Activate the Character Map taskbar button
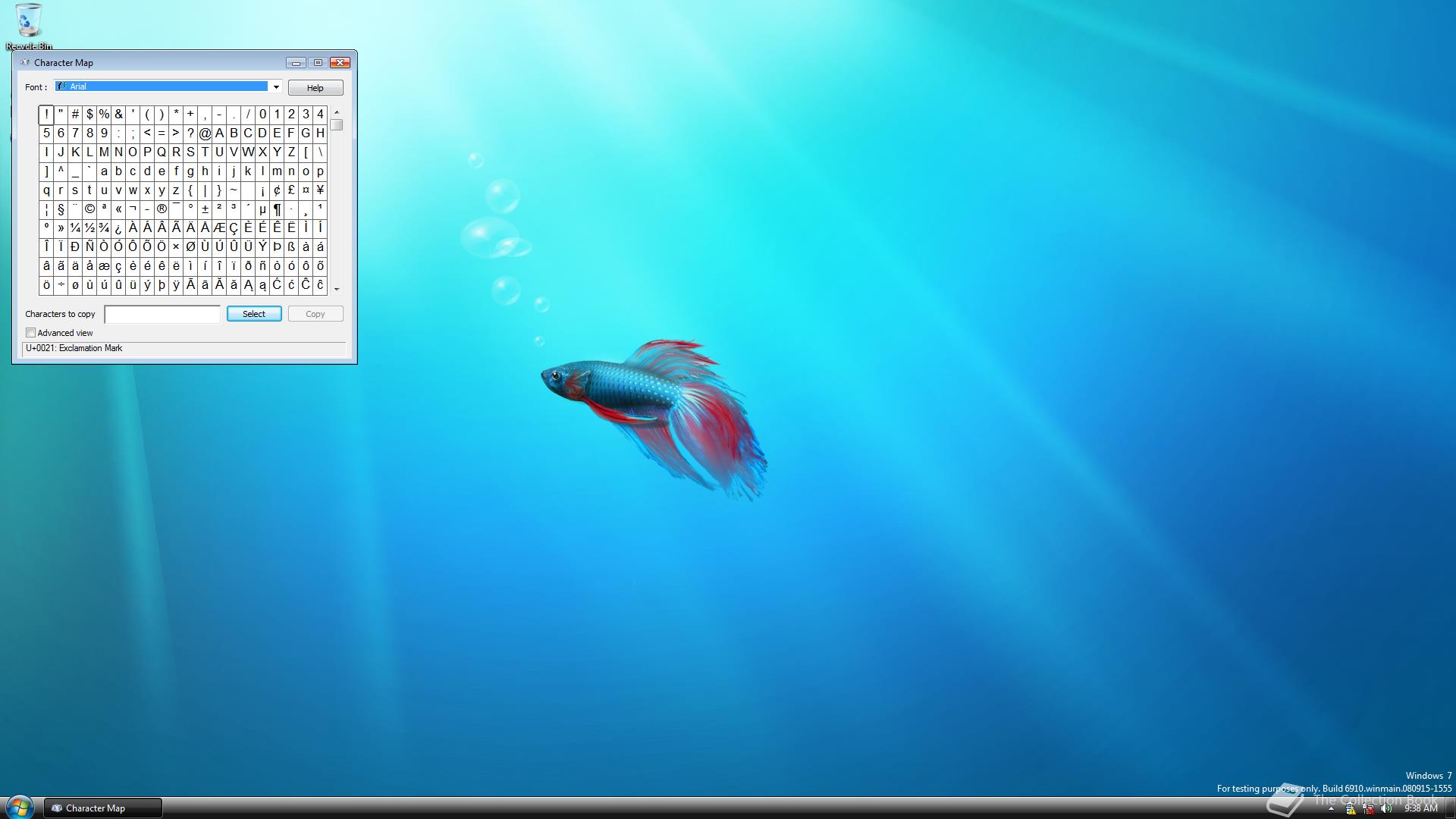This screenshot has height=819, width=1456. click(x=103, y=808)
